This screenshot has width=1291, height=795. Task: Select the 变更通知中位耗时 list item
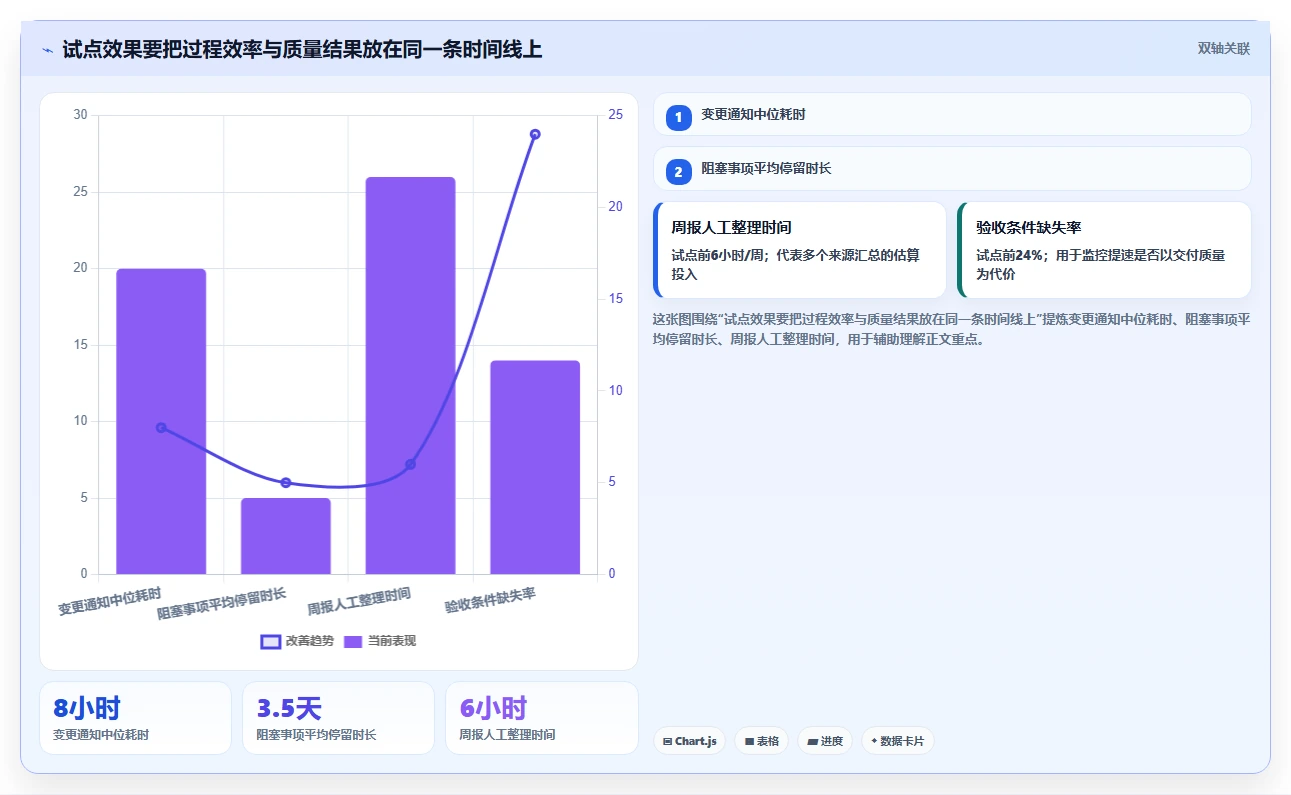coord(952,114)
